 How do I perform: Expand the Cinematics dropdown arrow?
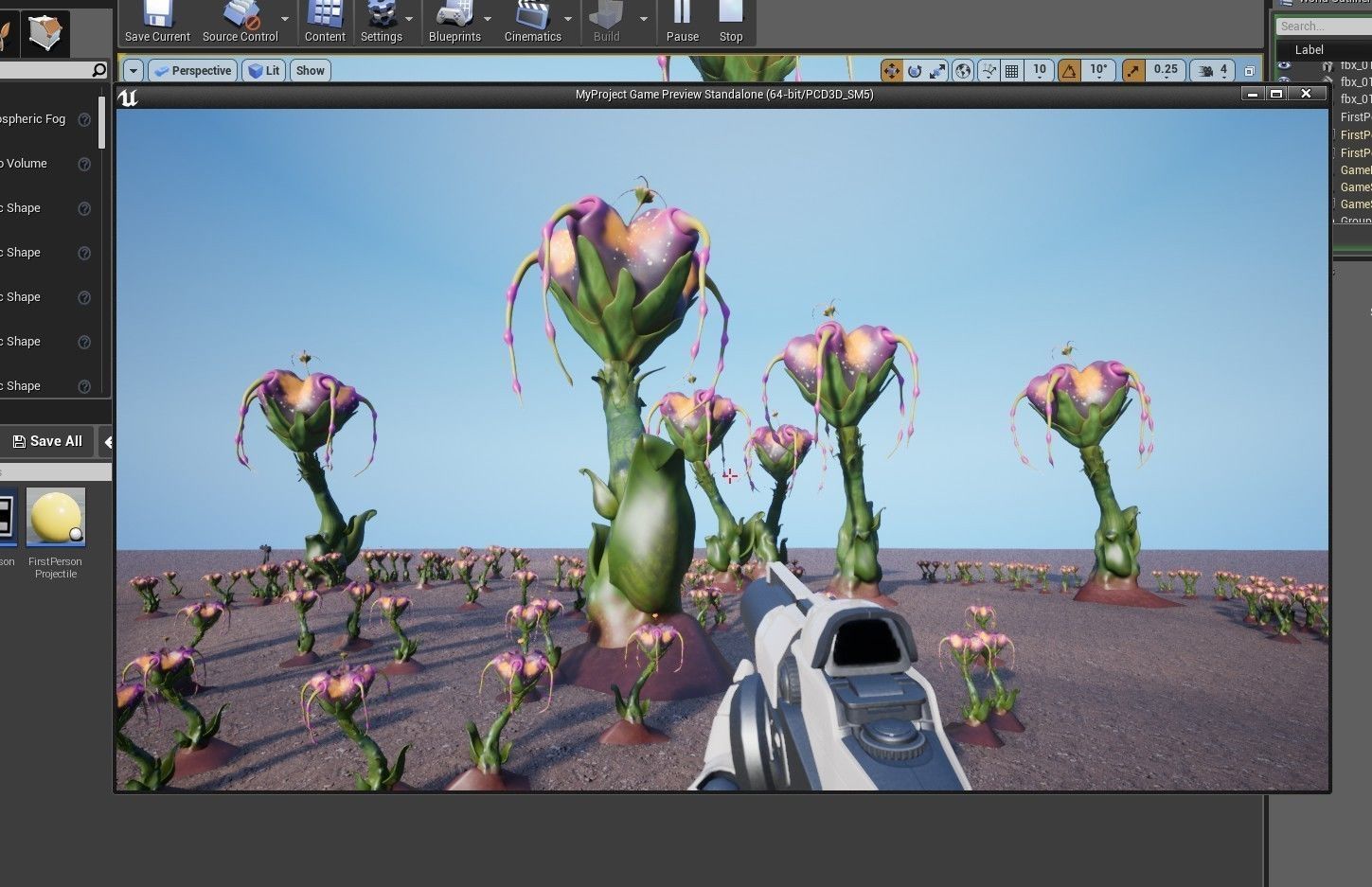click(x=568, y=19)
